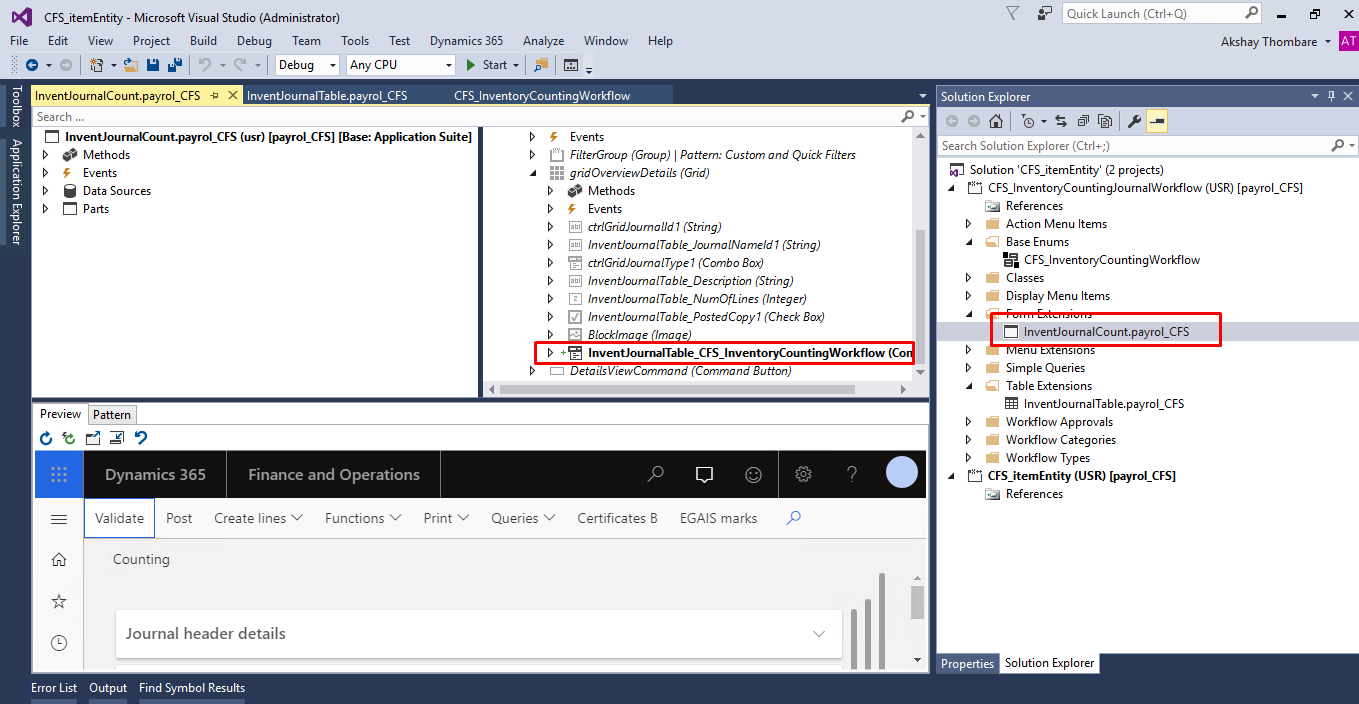The image size is (1359, 704).
Task: Collapse the Base Enums folder
Action: [968, 242]
